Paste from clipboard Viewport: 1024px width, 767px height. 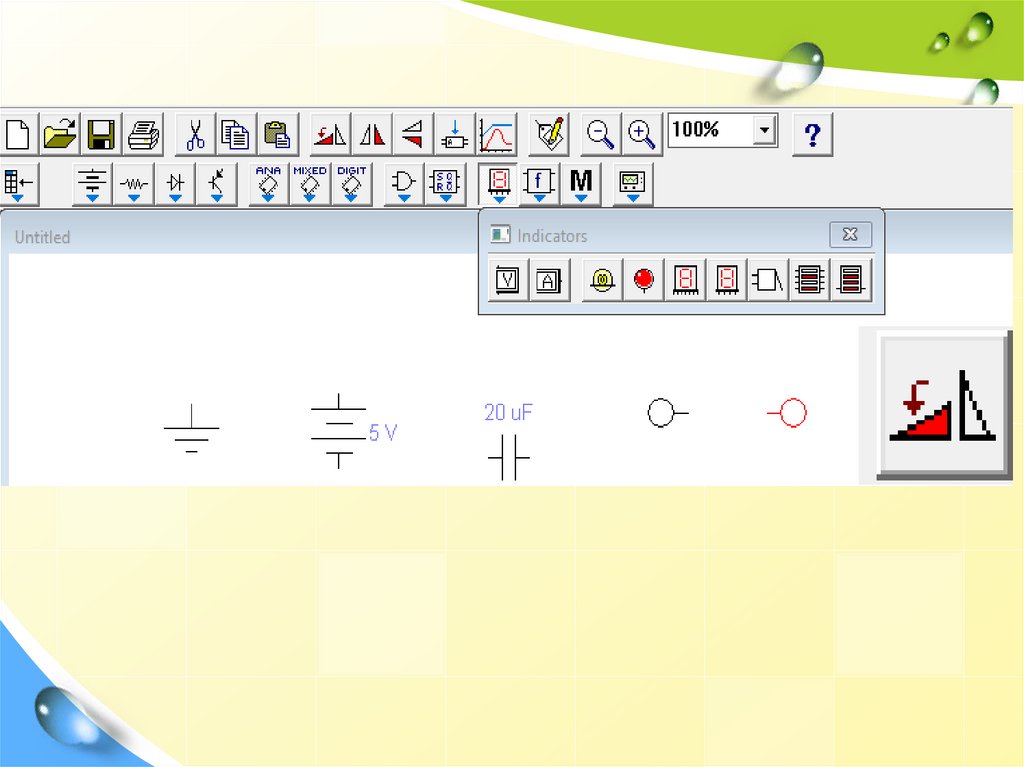coord(278,135)
